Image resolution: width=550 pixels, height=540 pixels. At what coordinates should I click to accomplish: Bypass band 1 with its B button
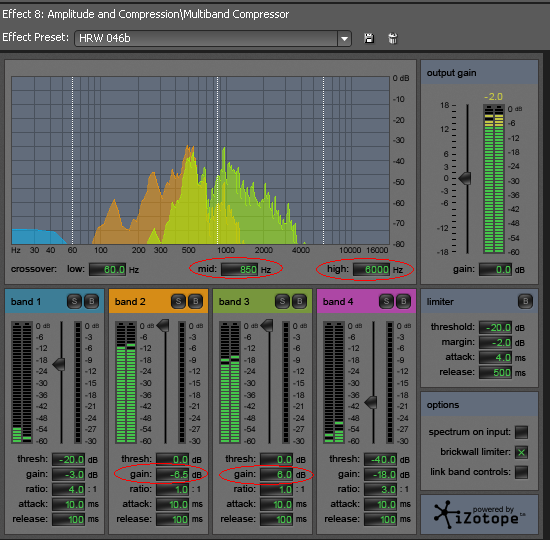[x=92, y=301]
